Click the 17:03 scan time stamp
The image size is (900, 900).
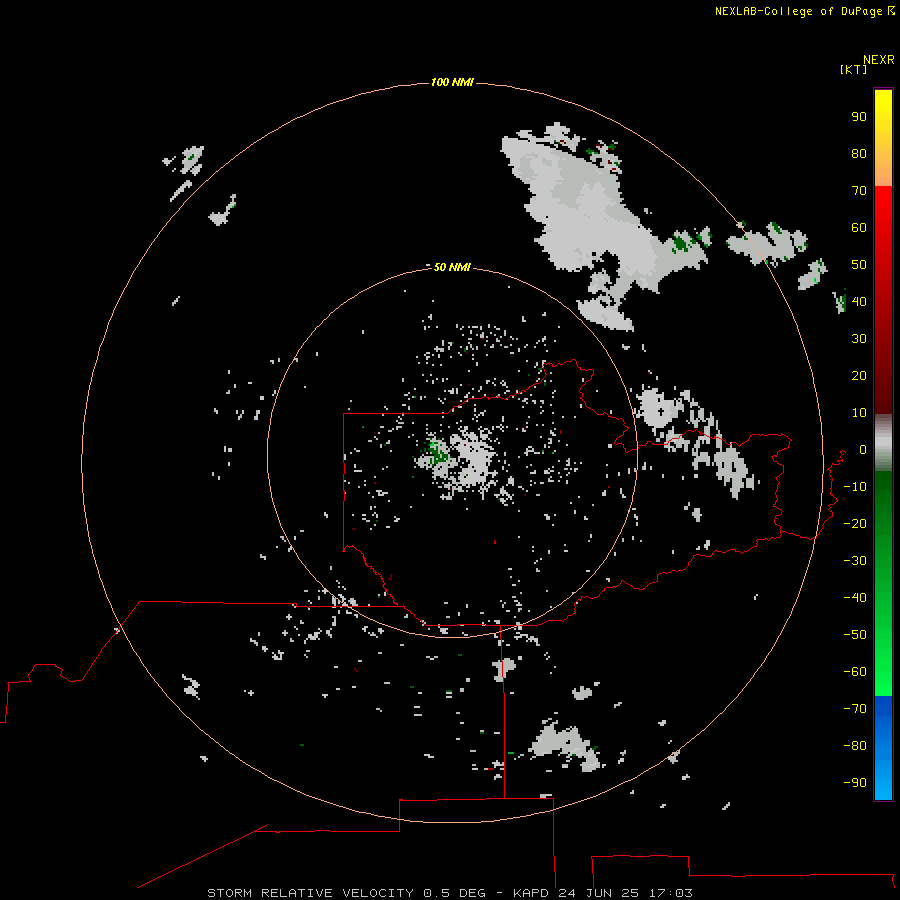671,893
